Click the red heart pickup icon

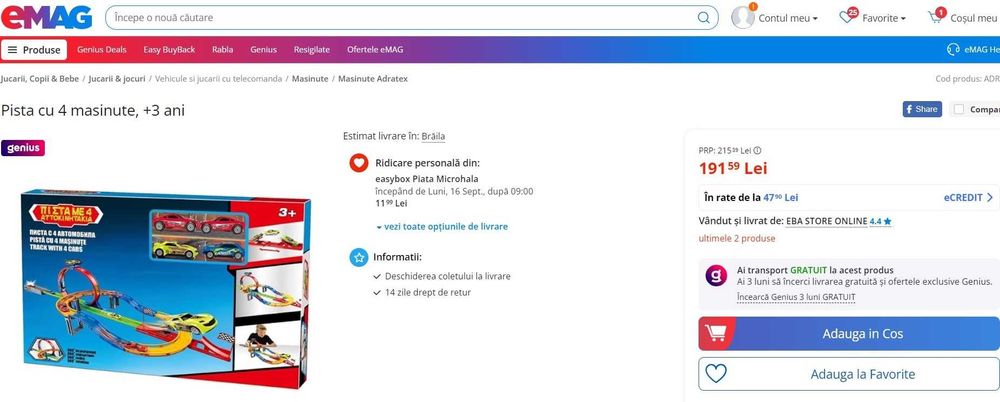click(359, 163)
